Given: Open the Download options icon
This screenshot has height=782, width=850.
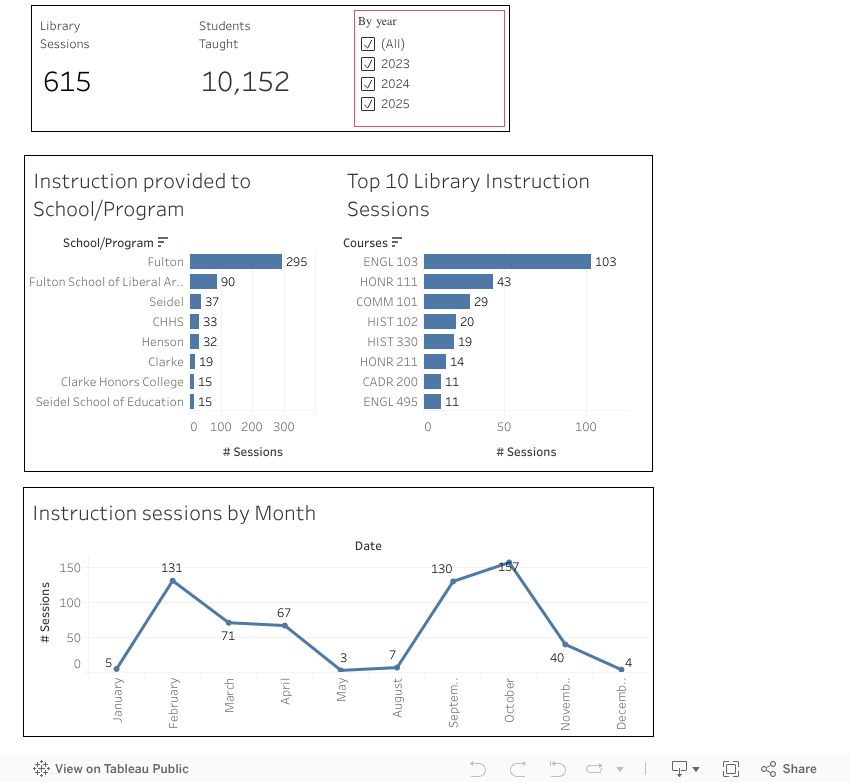Looking at the screenshot, I should [681, 768].
